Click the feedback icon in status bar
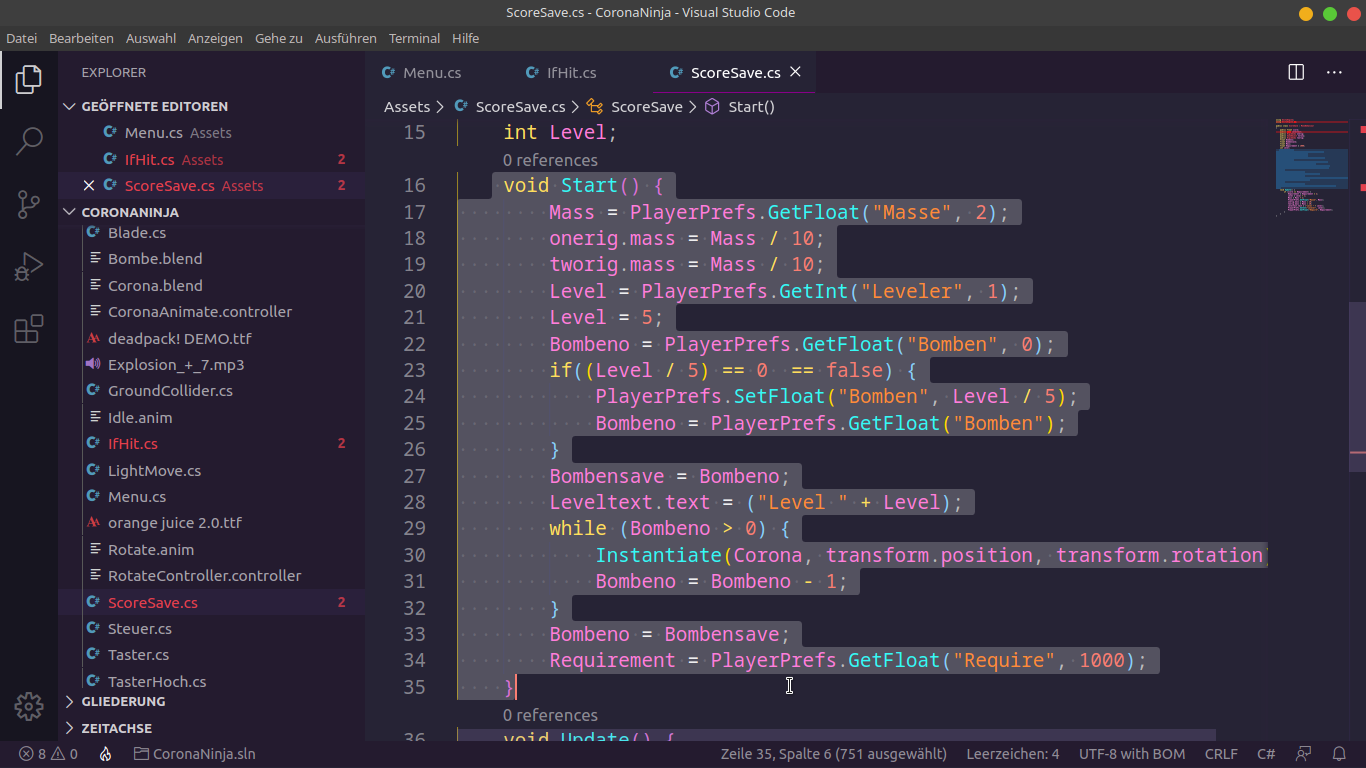 (x=1304, y=754)
